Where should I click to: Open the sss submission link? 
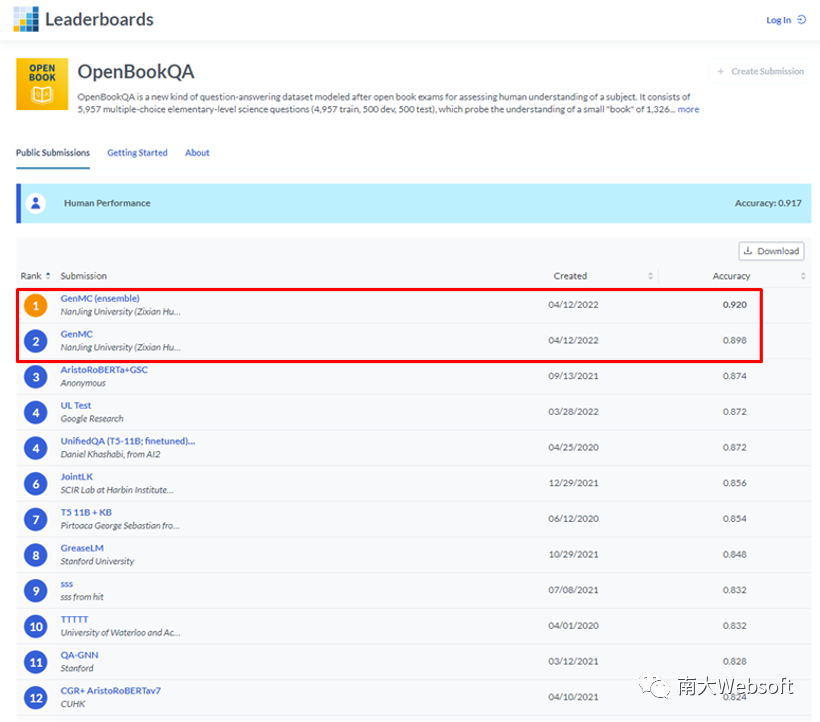click(67, 584)
